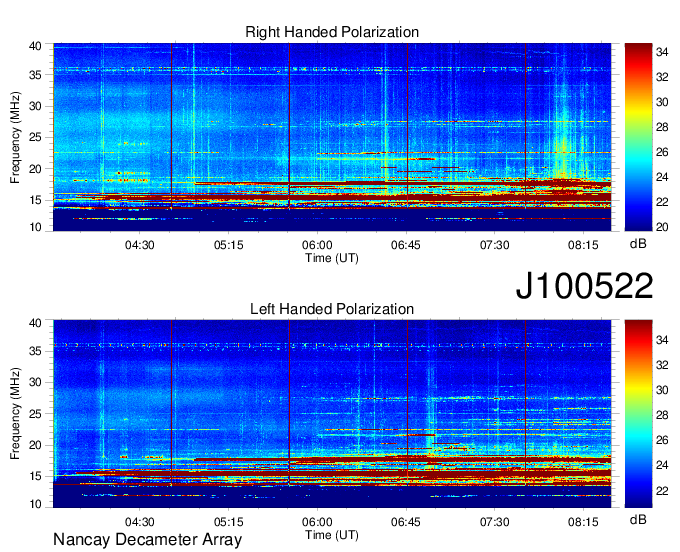Click "20" on the right-handed colorbar scale
This screenshot has height=552, width=680.
662,227
